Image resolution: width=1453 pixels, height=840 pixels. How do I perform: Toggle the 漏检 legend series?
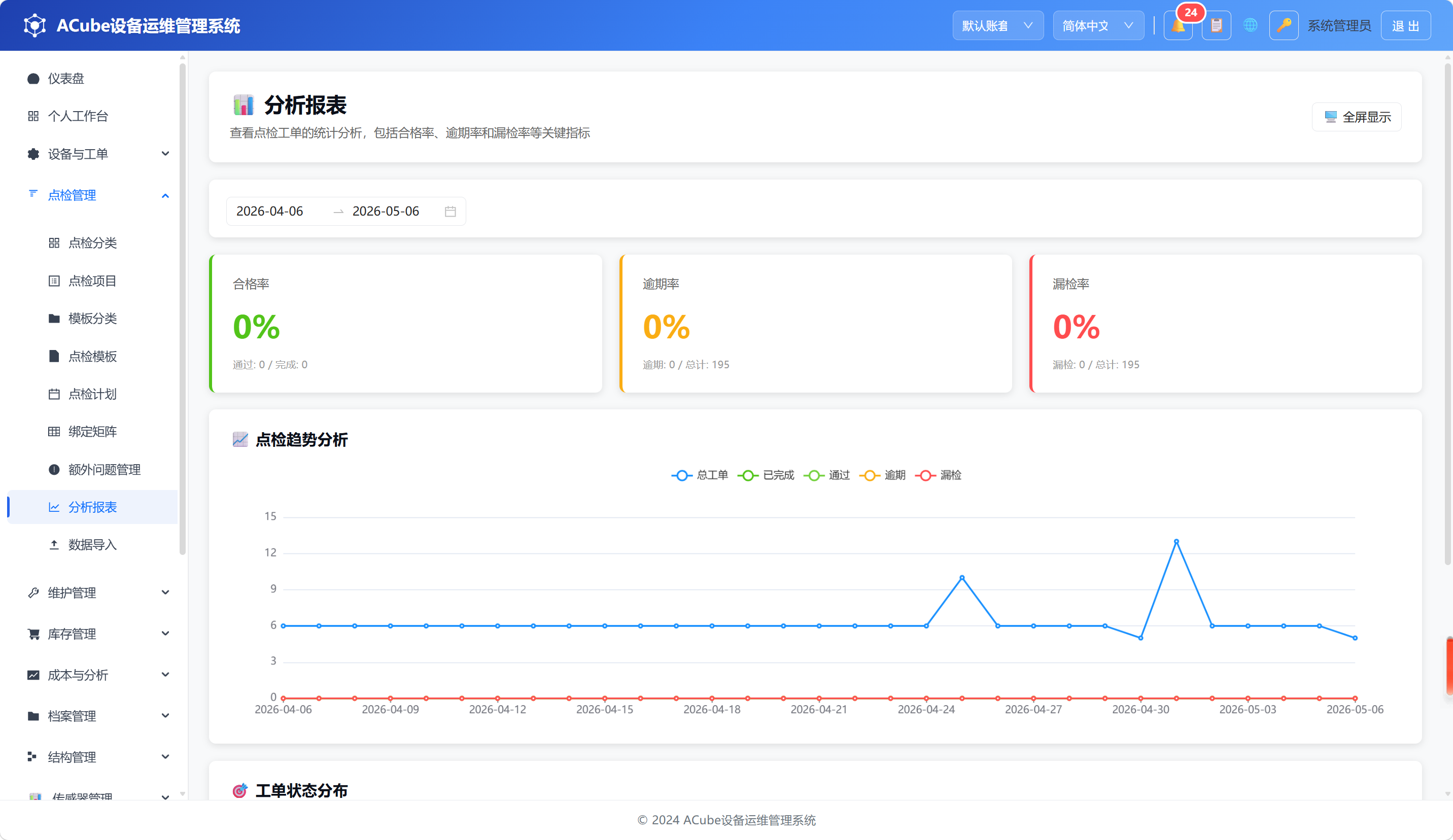click(x=938, y=475)
